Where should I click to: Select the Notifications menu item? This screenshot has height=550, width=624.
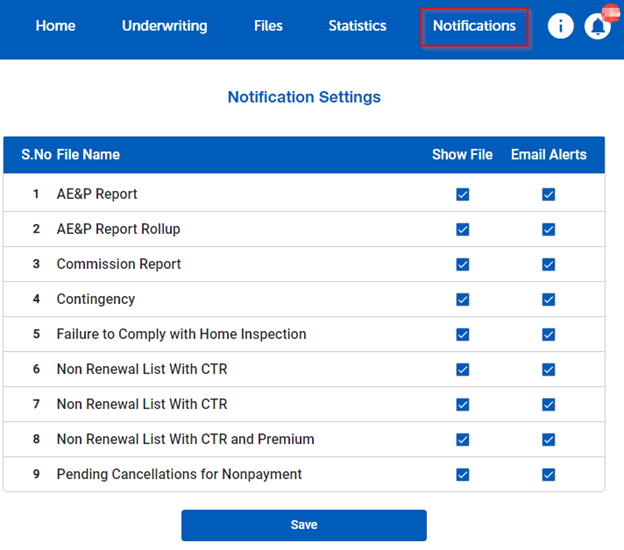pos(474,26)
